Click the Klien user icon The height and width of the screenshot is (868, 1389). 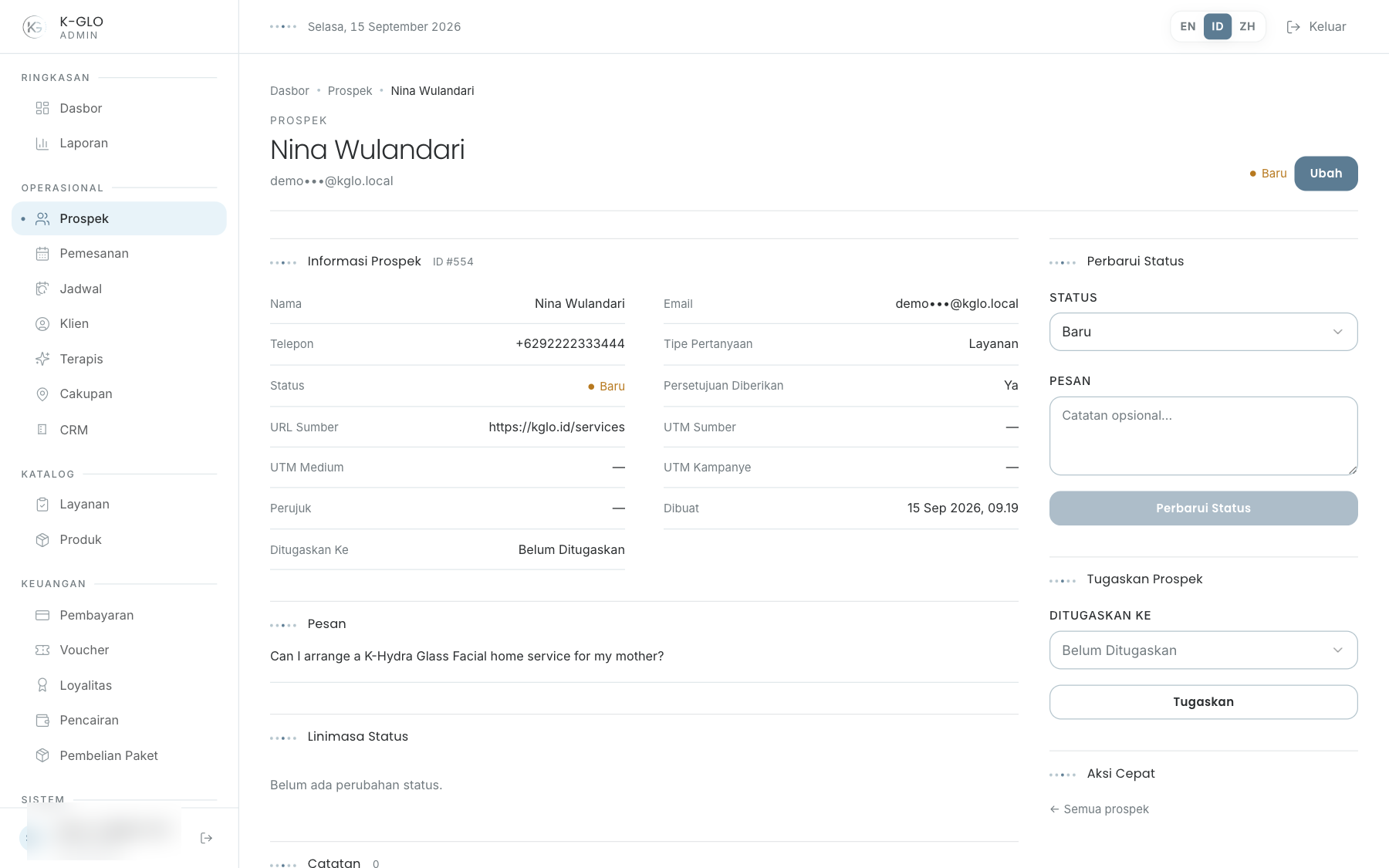coord(42,324)
